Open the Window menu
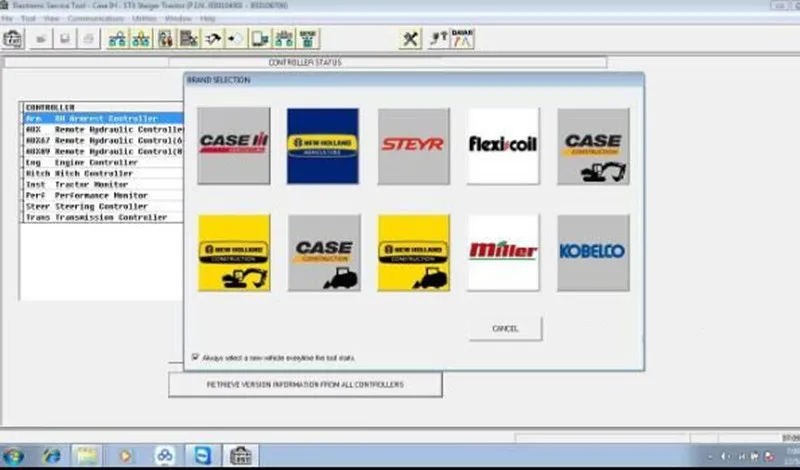This screenshot has width=800, height=470. (178, 18)
